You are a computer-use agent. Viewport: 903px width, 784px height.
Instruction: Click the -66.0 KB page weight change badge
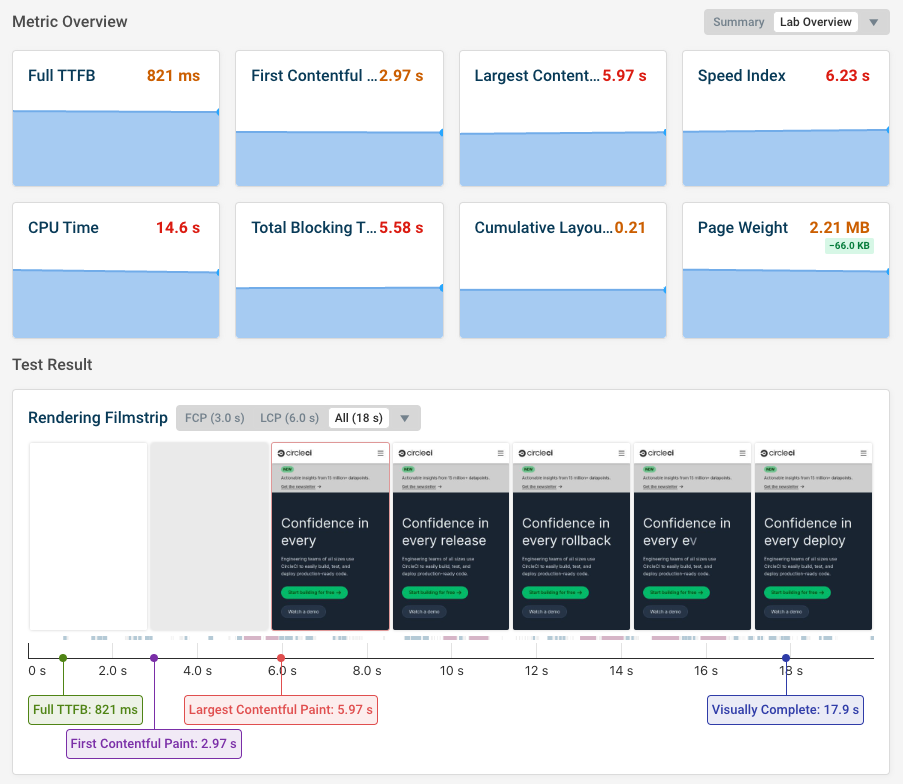click(849, 246)
